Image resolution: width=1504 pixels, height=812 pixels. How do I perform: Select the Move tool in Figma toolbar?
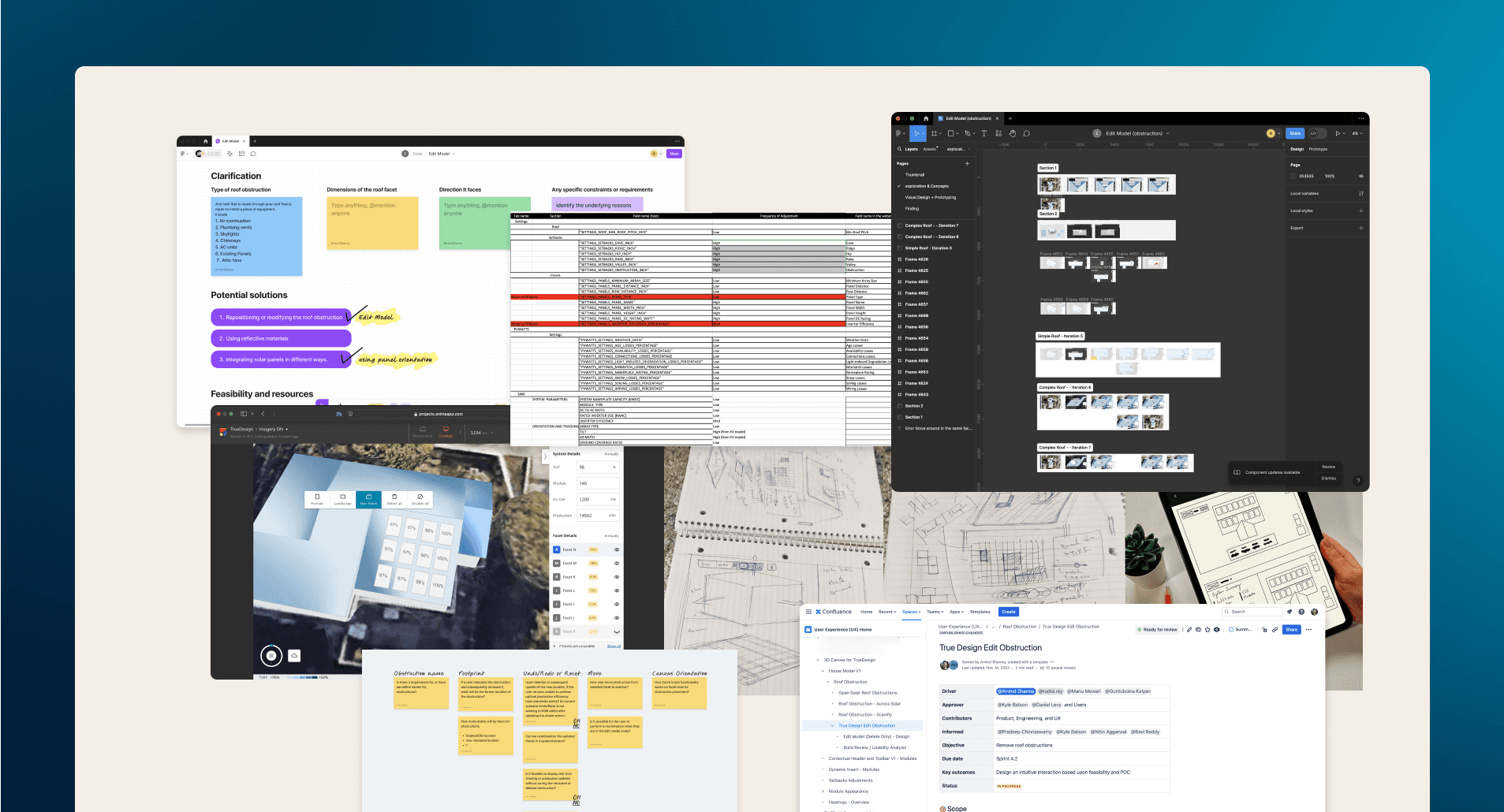point(917,133)
